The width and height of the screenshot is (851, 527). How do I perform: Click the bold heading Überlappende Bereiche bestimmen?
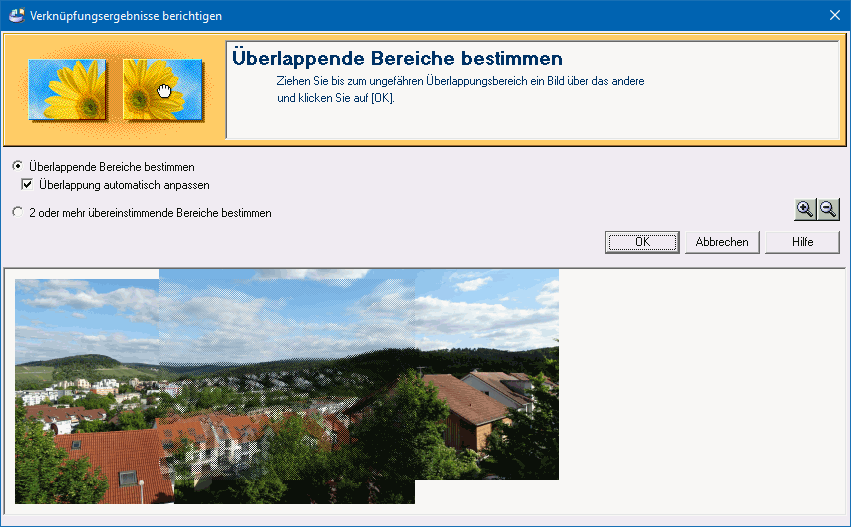[x=397, y=59]
